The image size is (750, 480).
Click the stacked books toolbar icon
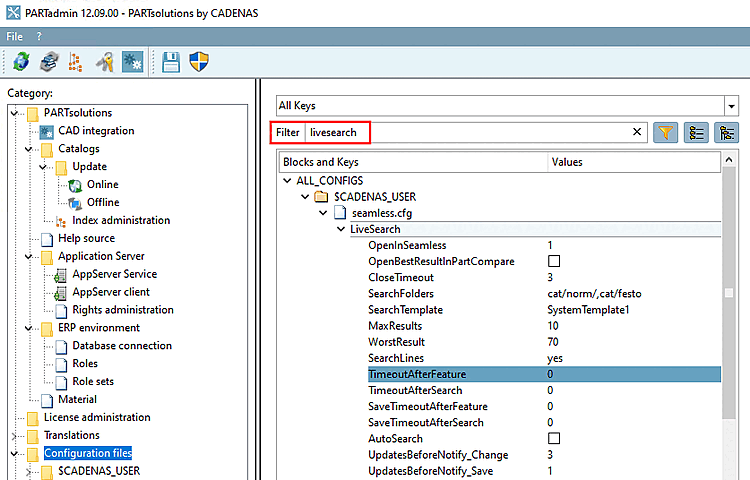click(x=48, y=62)
